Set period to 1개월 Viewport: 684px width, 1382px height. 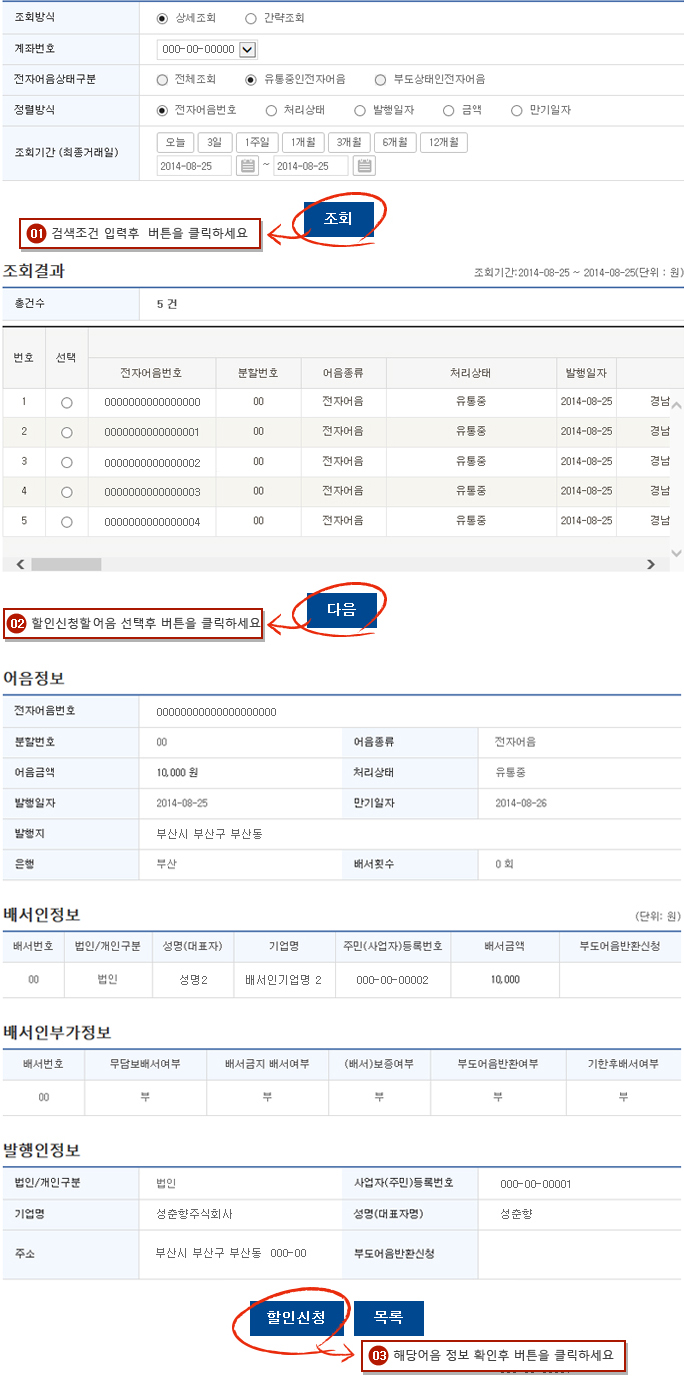click(303, 142)
